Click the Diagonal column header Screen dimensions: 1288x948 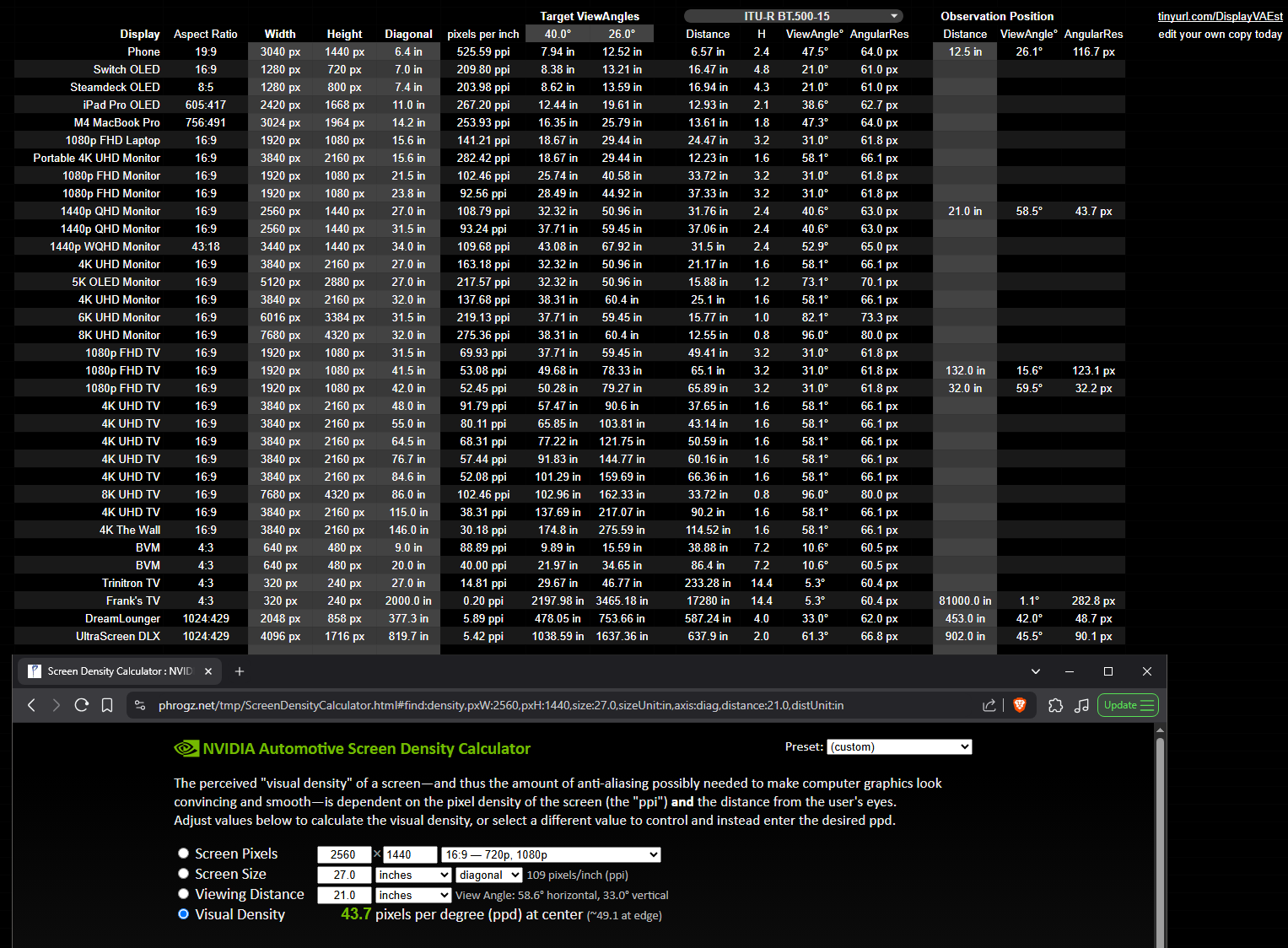[408, 34]
